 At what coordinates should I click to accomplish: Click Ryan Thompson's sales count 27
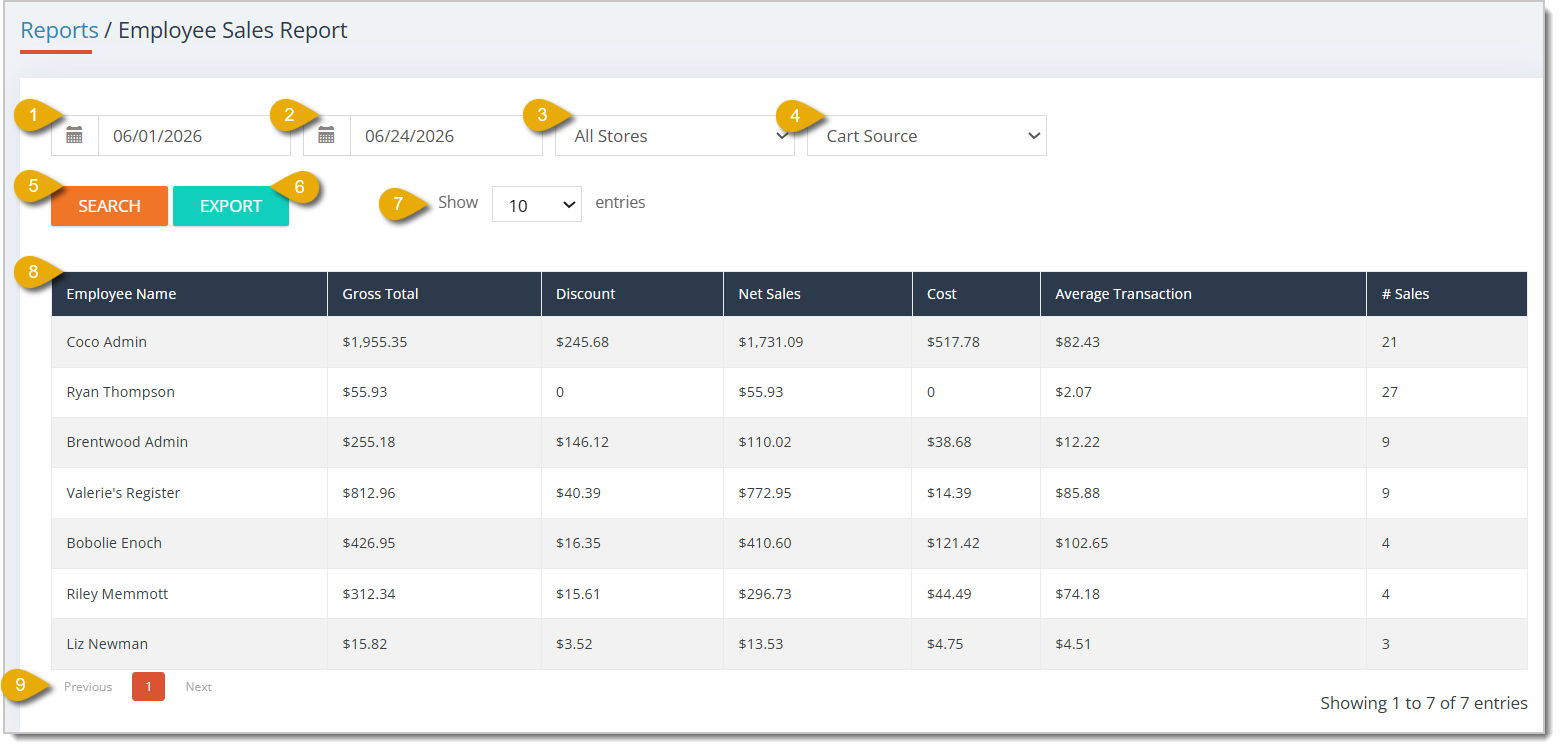point(1390,392)
